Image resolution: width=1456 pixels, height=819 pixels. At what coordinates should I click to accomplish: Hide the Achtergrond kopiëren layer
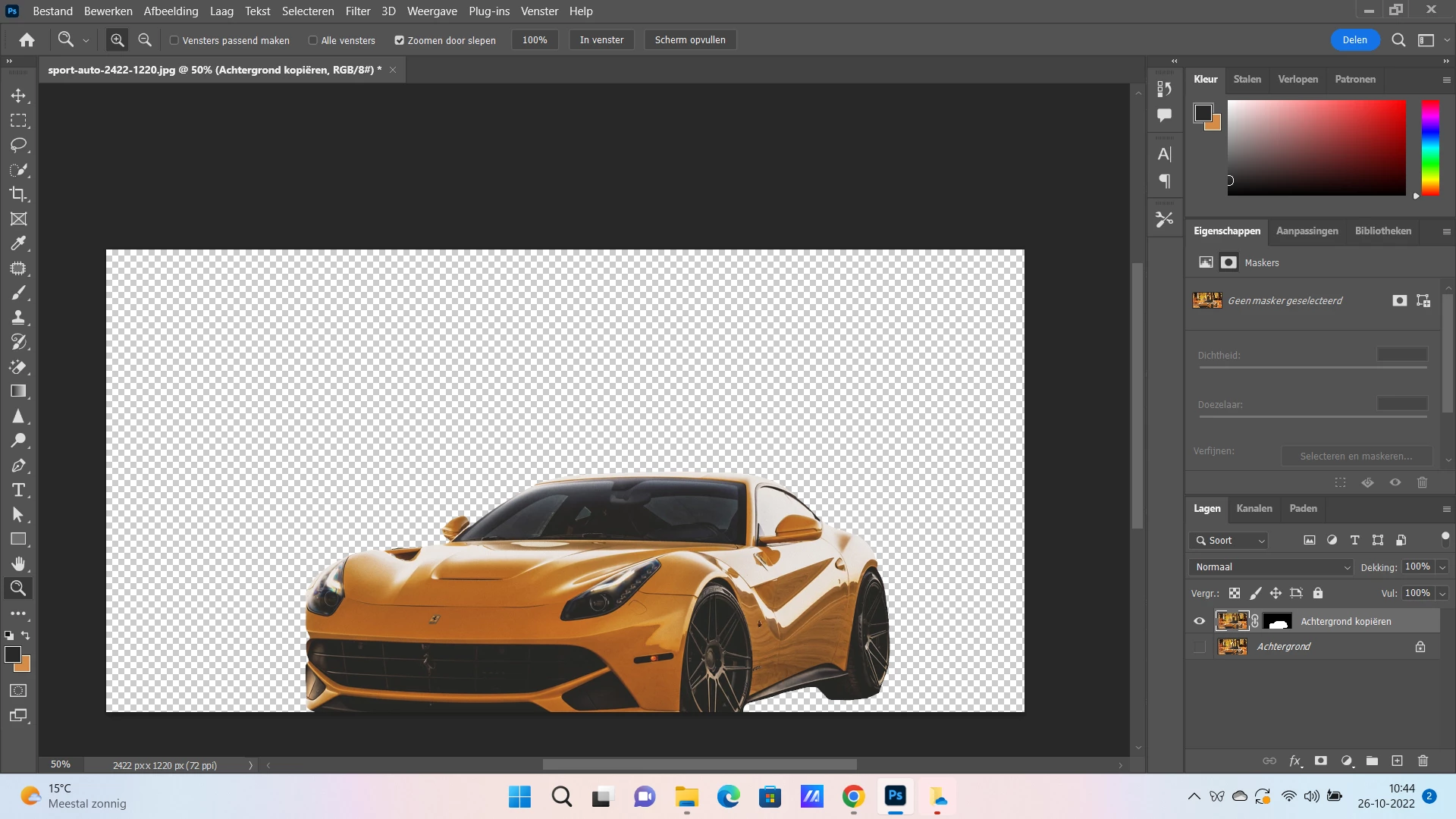coord(1199,621)
